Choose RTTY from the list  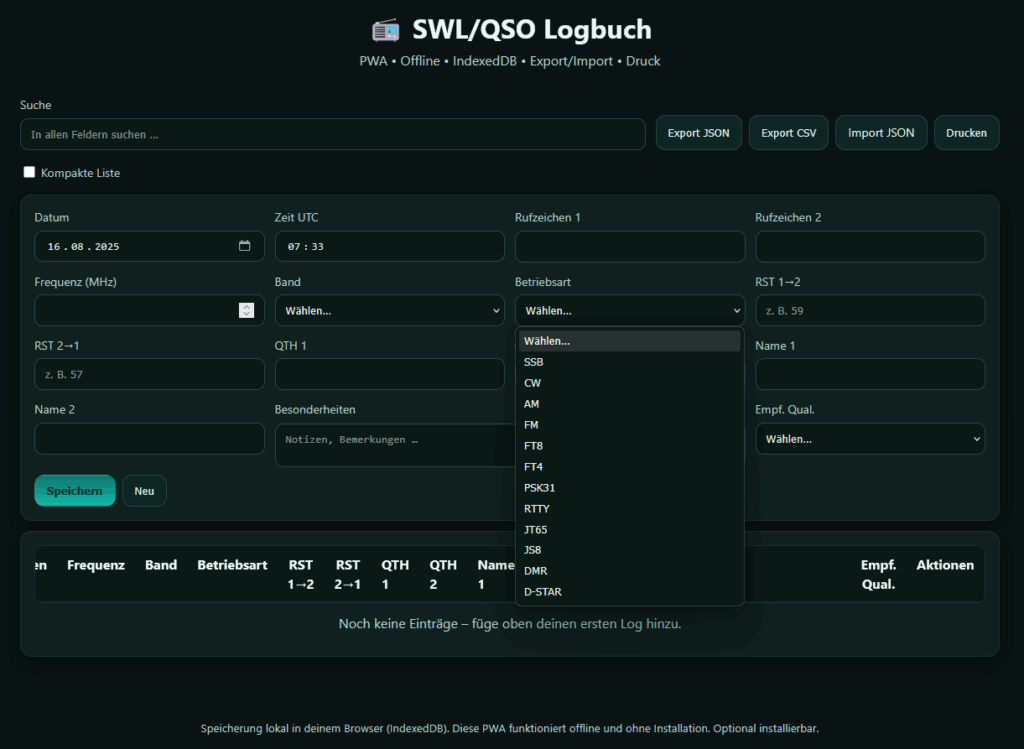[x=537, y=509]
